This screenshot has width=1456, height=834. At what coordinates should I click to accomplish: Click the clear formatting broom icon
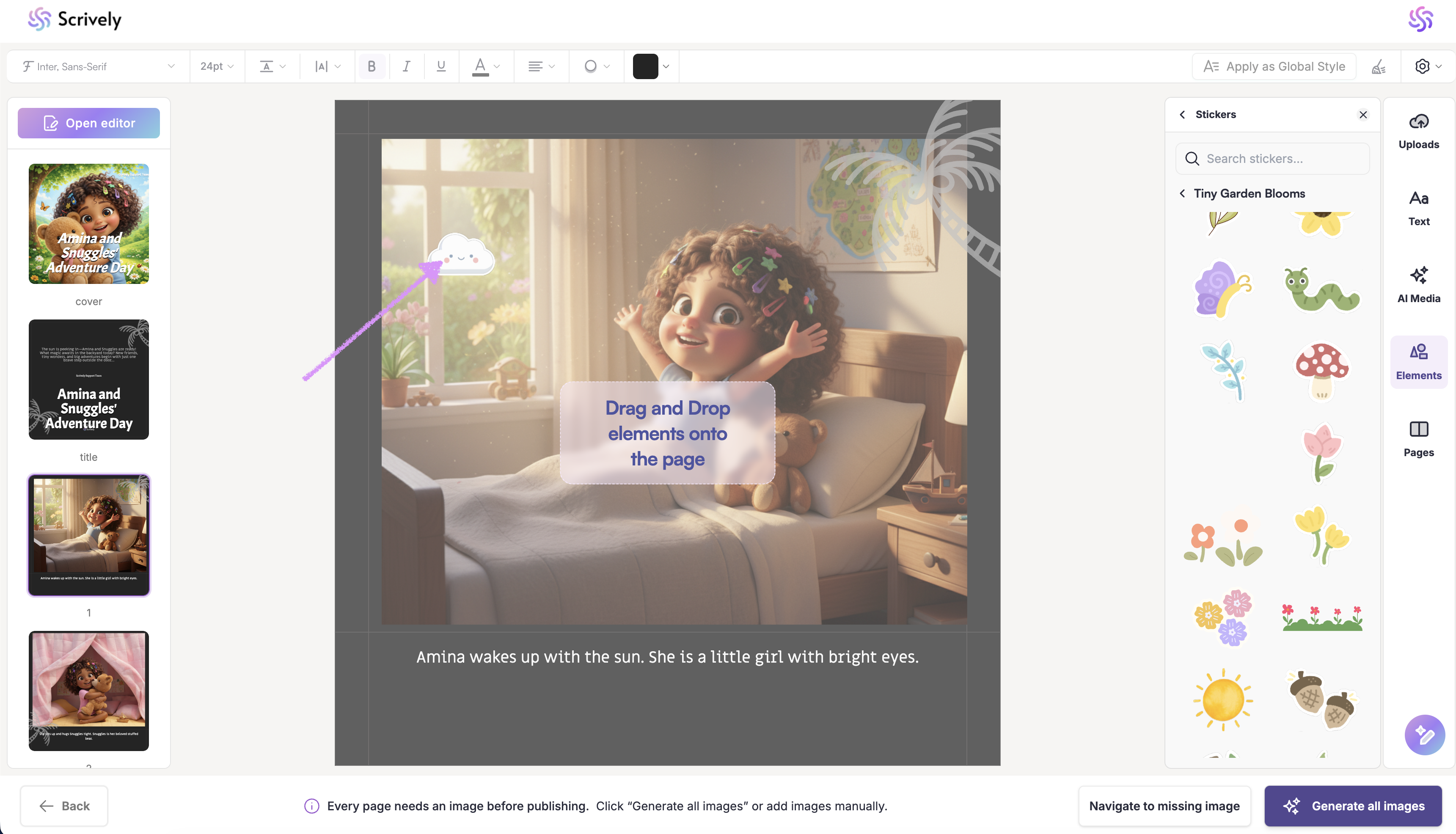point(1378,67)
